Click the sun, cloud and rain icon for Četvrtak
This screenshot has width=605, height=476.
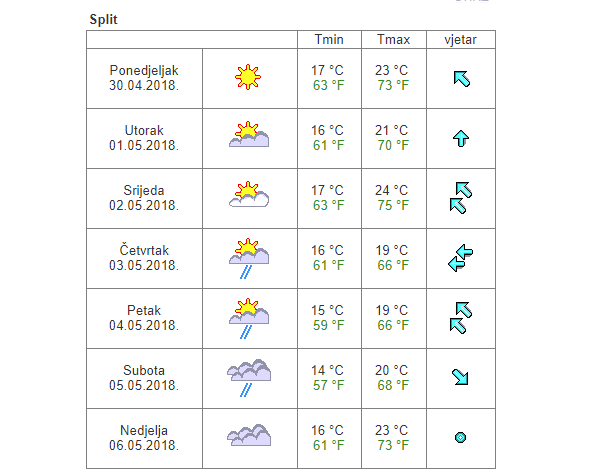click(249, 258)
